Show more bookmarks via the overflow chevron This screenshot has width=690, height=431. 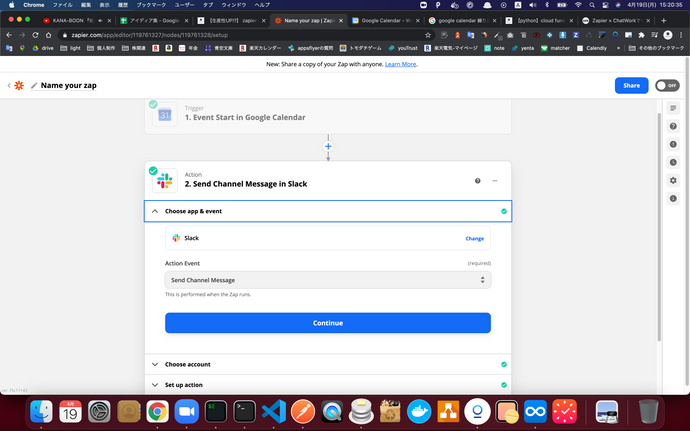(x=618, y=48)
